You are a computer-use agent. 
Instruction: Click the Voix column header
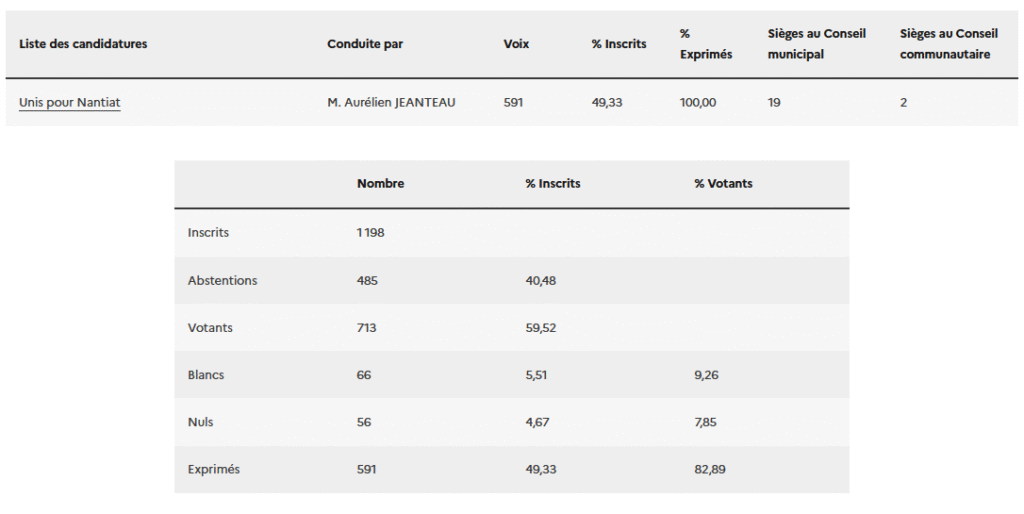(516, 44)
